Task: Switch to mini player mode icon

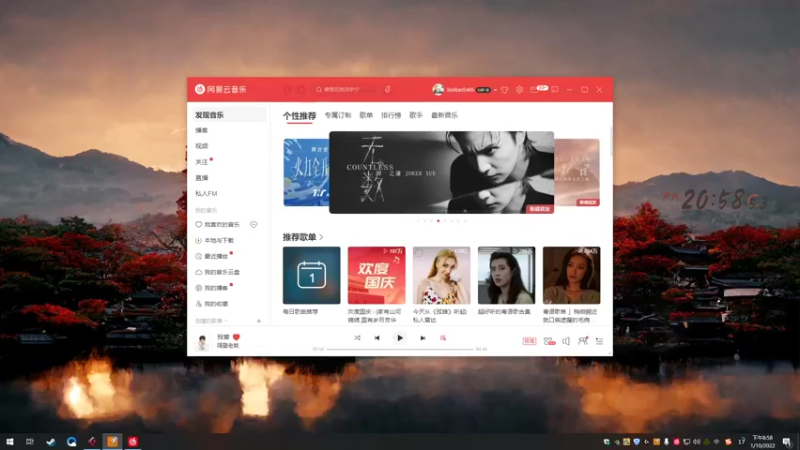Action: pyautogui.click(x=555, y=89)
